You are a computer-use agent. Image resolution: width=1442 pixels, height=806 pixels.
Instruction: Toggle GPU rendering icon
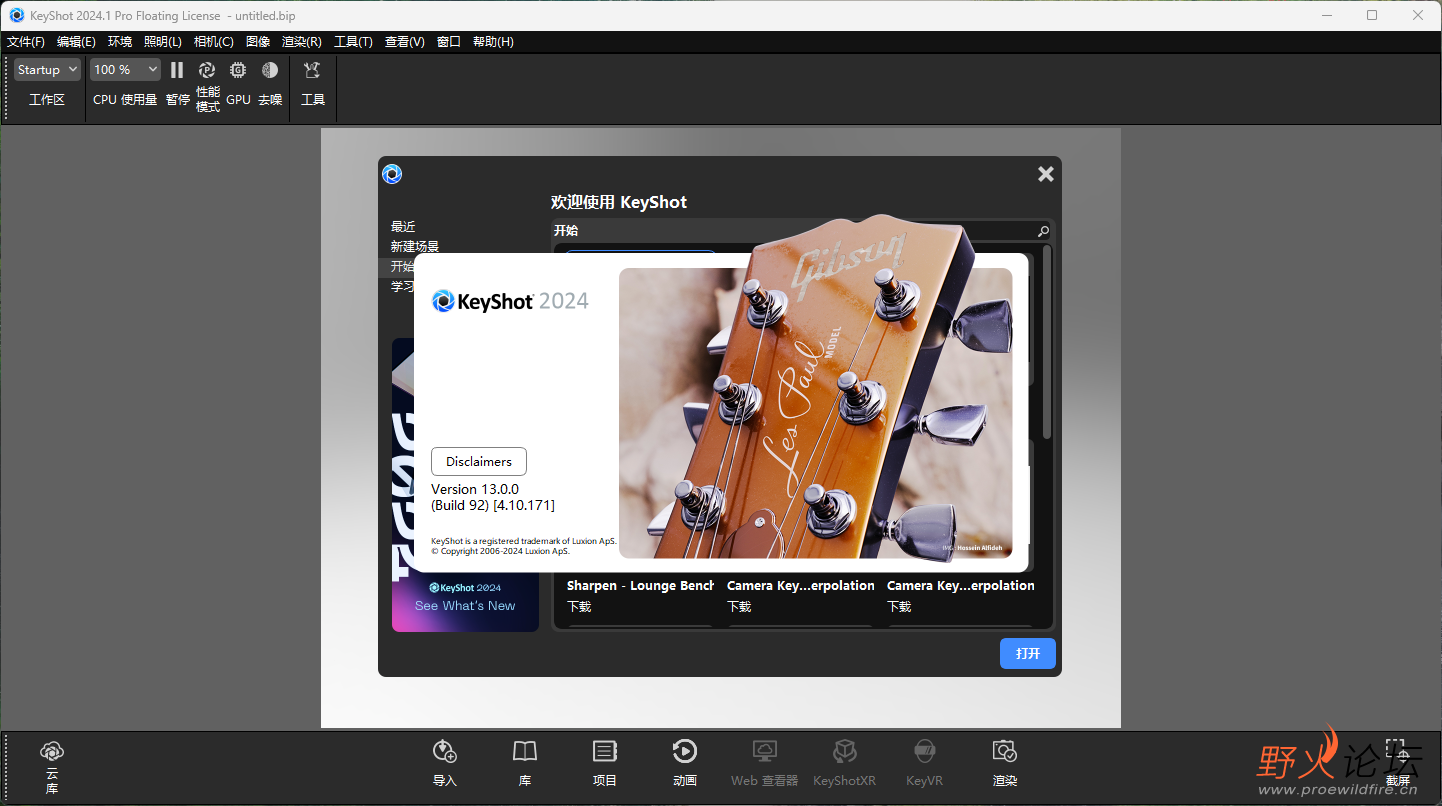coord(238,70)
